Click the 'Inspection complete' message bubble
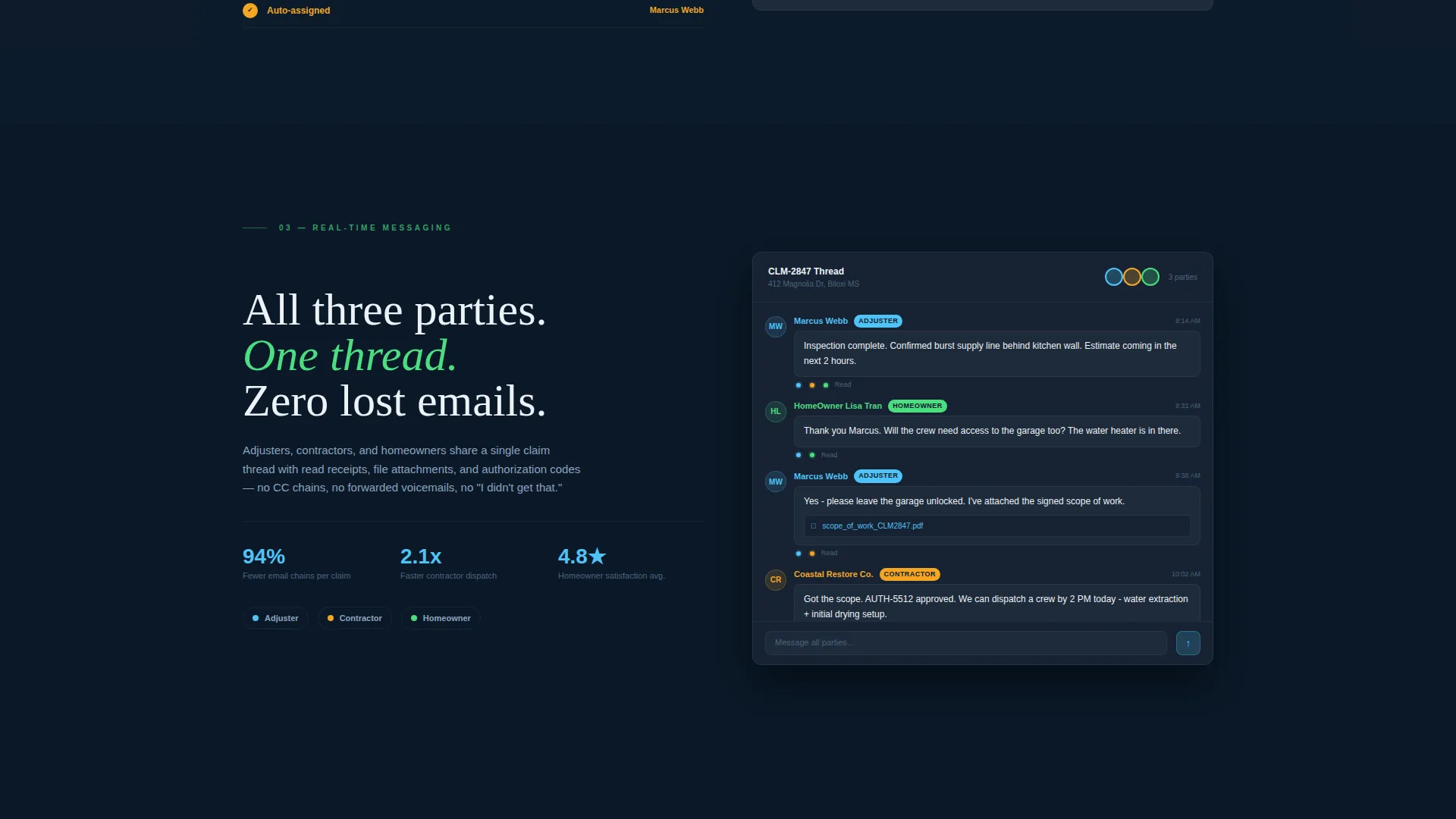This screenshot has width=1456, height=819. tap(996, 353)
